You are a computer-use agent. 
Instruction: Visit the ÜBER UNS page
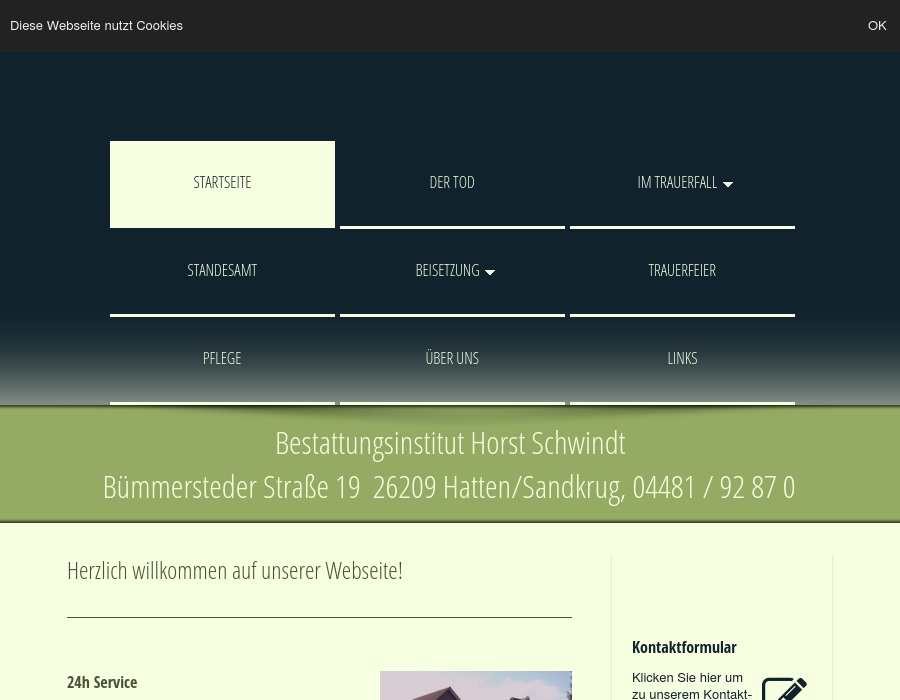(x=452, y=358)
